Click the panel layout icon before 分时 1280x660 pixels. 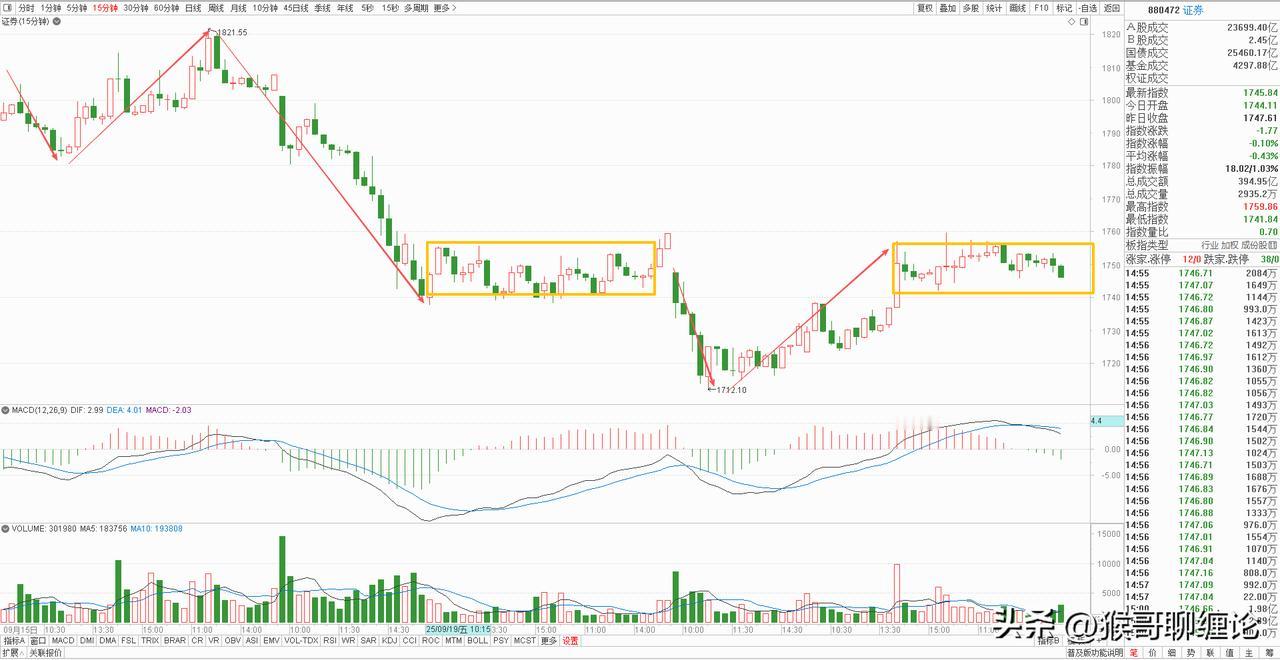[8, 8]
